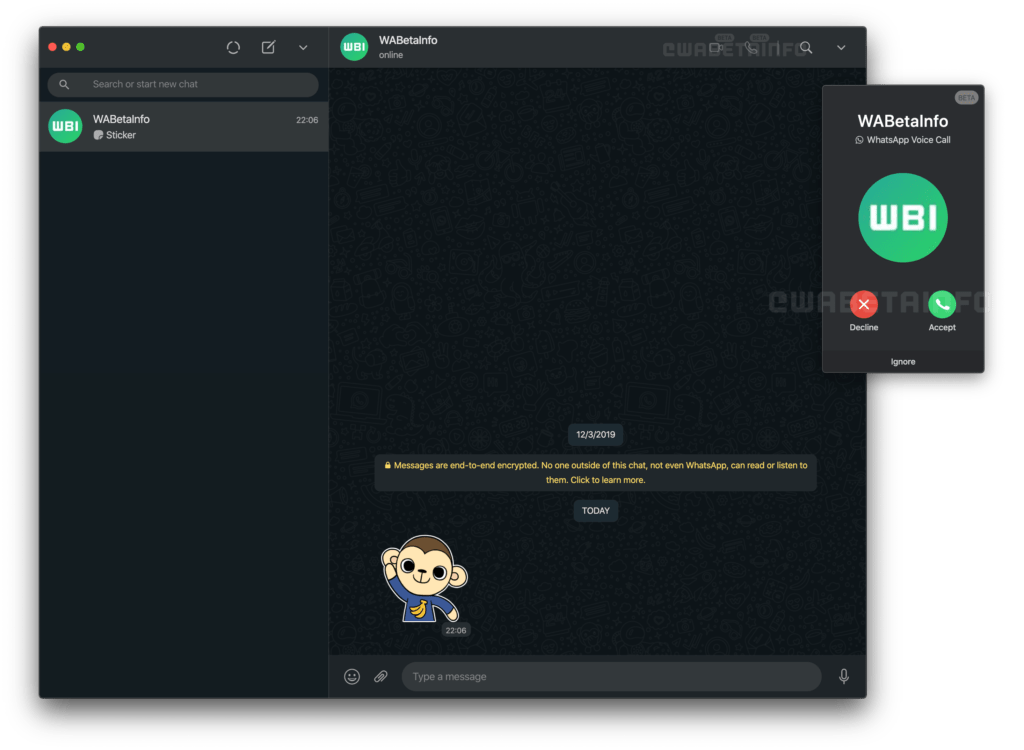The width and height of the screenshot is (1024, 750).
Task: Open WABetaInfo contact info from header avatar
Action: [x=354, y=47]
